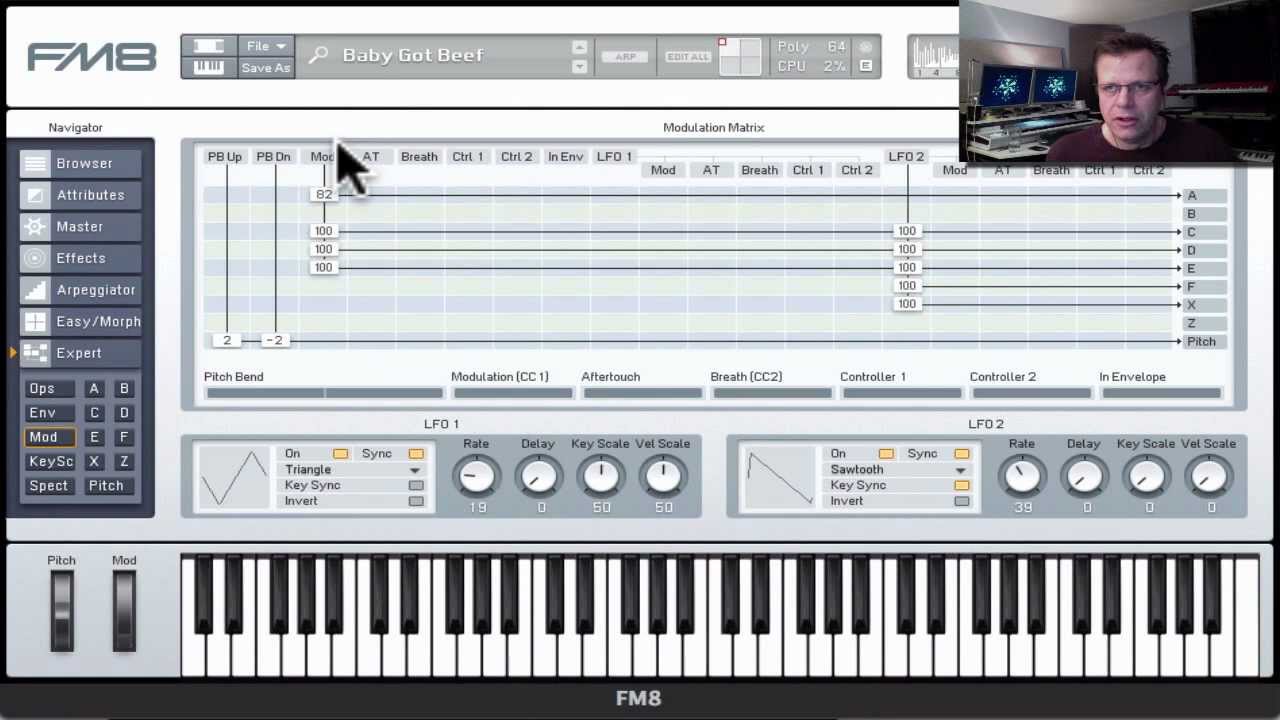
Task: Click the Master gear icon
Action: click(x=35, y=227)
